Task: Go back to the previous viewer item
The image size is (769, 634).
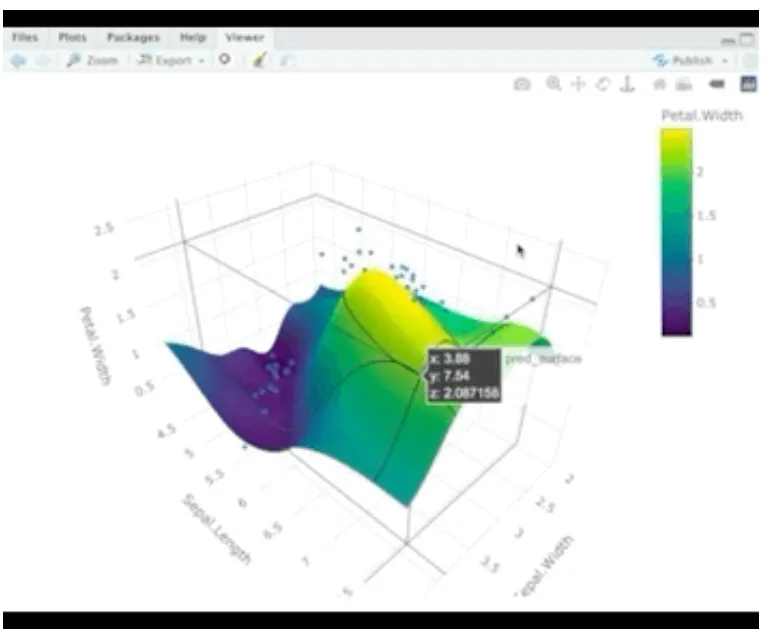Action: point(19,61)
